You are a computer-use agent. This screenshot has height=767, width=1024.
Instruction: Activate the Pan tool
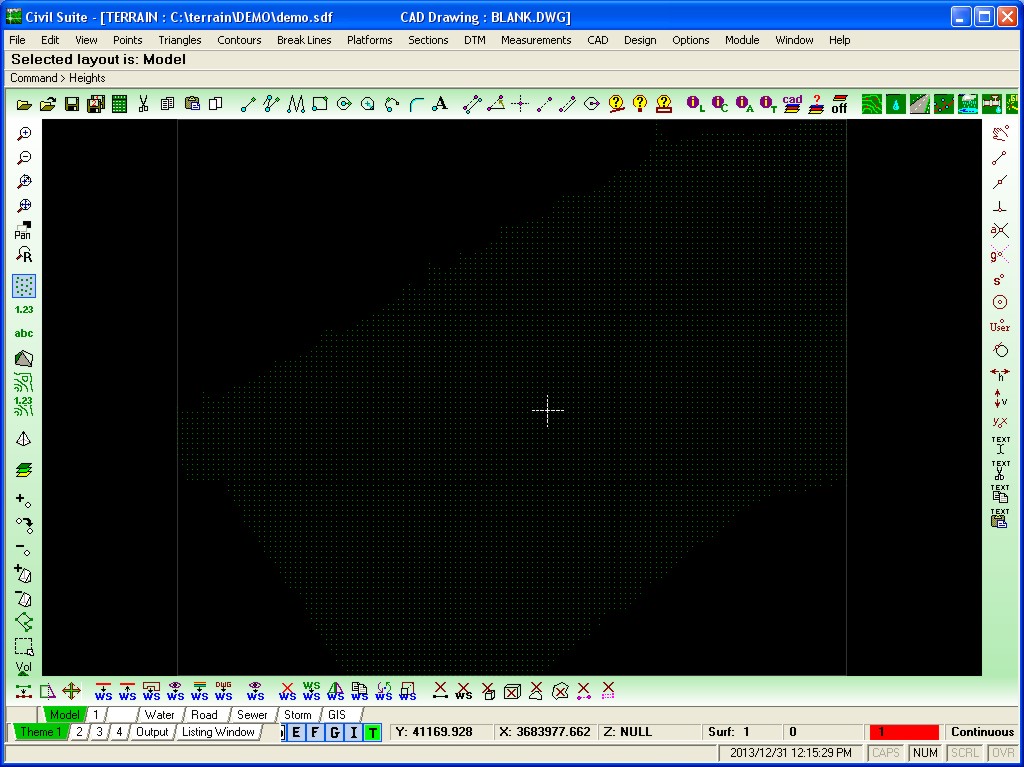(23, 231)
